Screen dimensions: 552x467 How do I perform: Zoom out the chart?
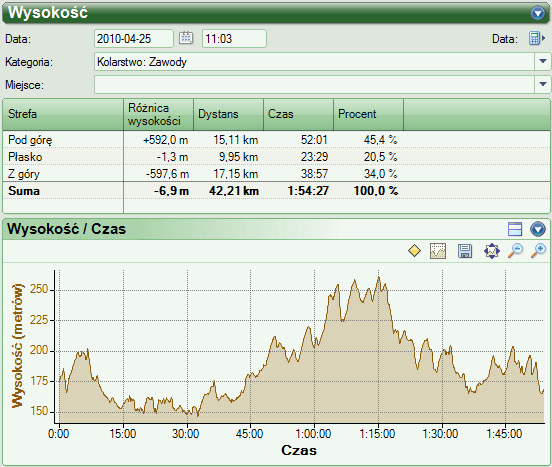point(515,251)
